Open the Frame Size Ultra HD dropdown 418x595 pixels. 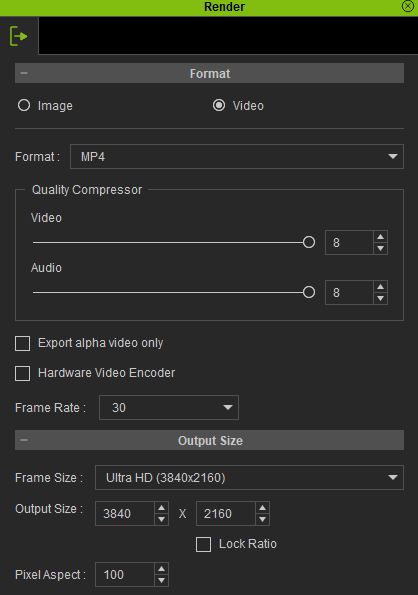pyautogui.click(x=249, y=477)
